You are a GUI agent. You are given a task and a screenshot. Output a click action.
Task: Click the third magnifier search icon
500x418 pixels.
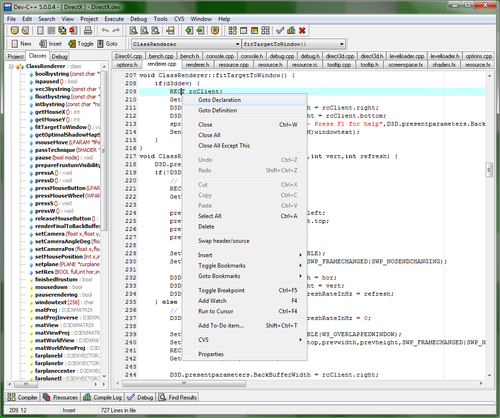tap(155, 31)
